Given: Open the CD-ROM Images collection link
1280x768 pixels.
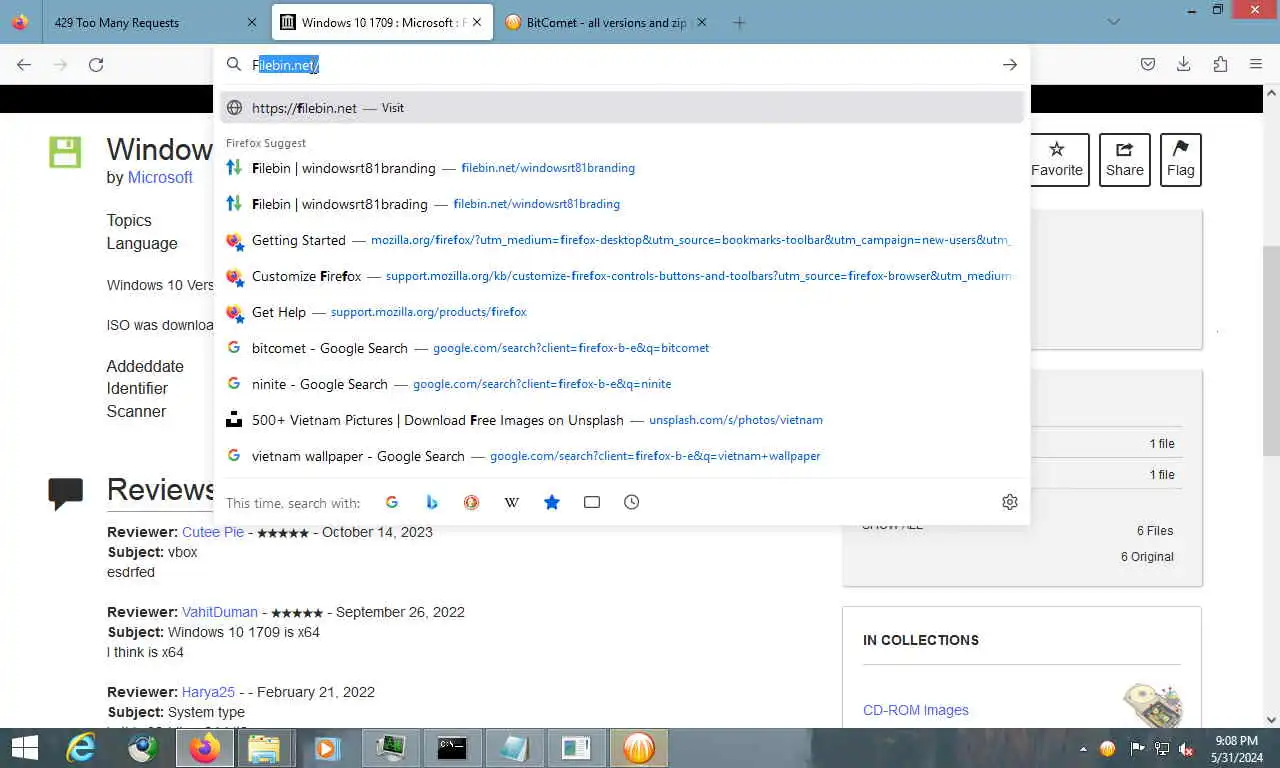Looking at the screenshot, I should tap(916, 710).
